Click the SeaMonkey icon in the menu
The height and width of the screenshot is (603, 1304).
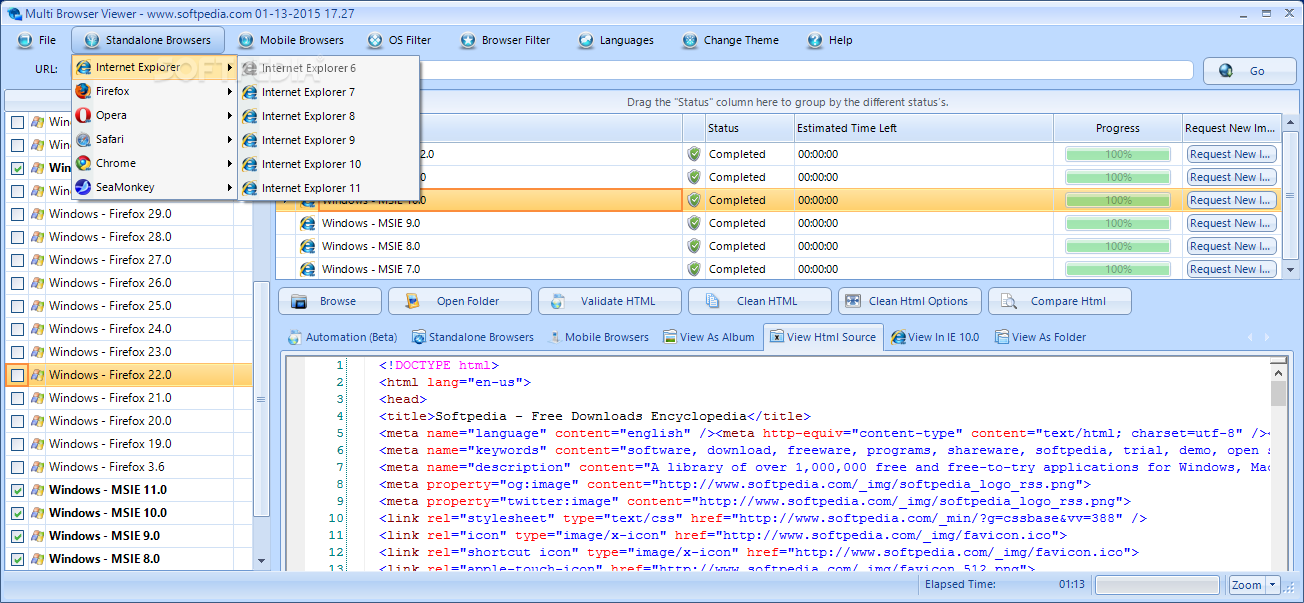coord(83,187)
